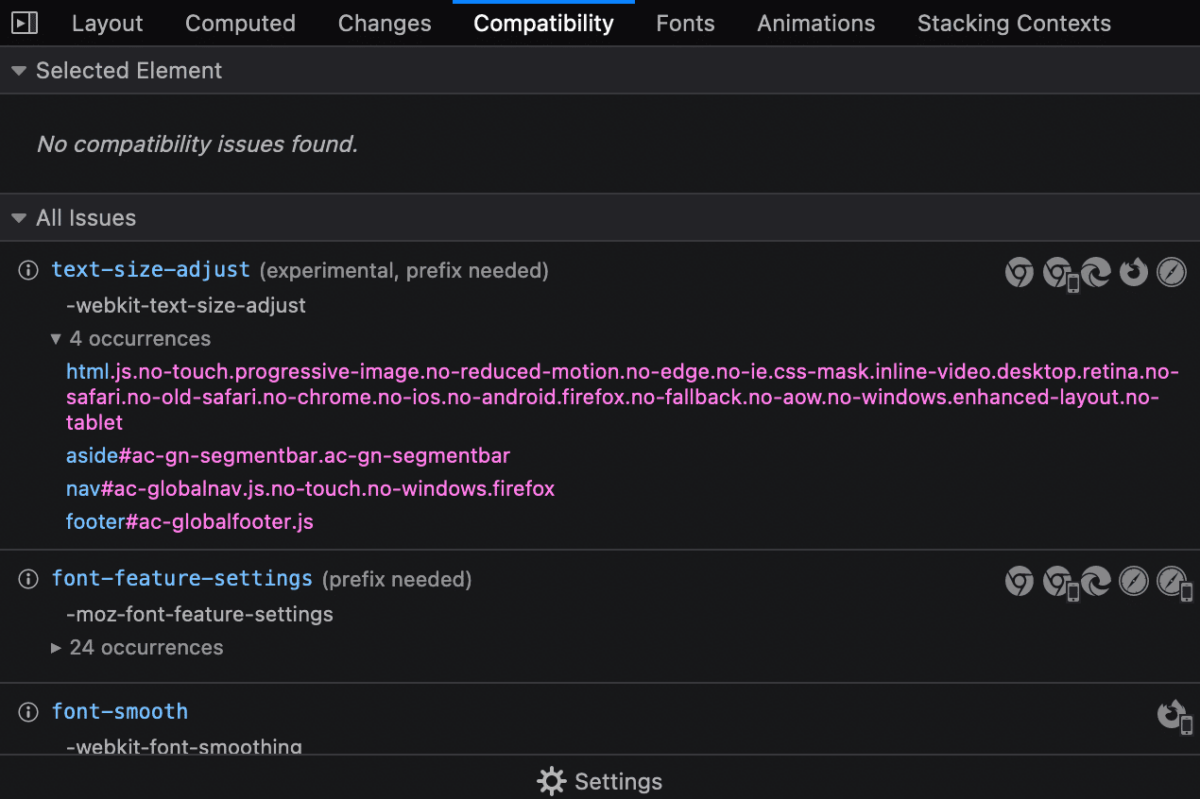Collapse the Selected Element section

(18, 70)
